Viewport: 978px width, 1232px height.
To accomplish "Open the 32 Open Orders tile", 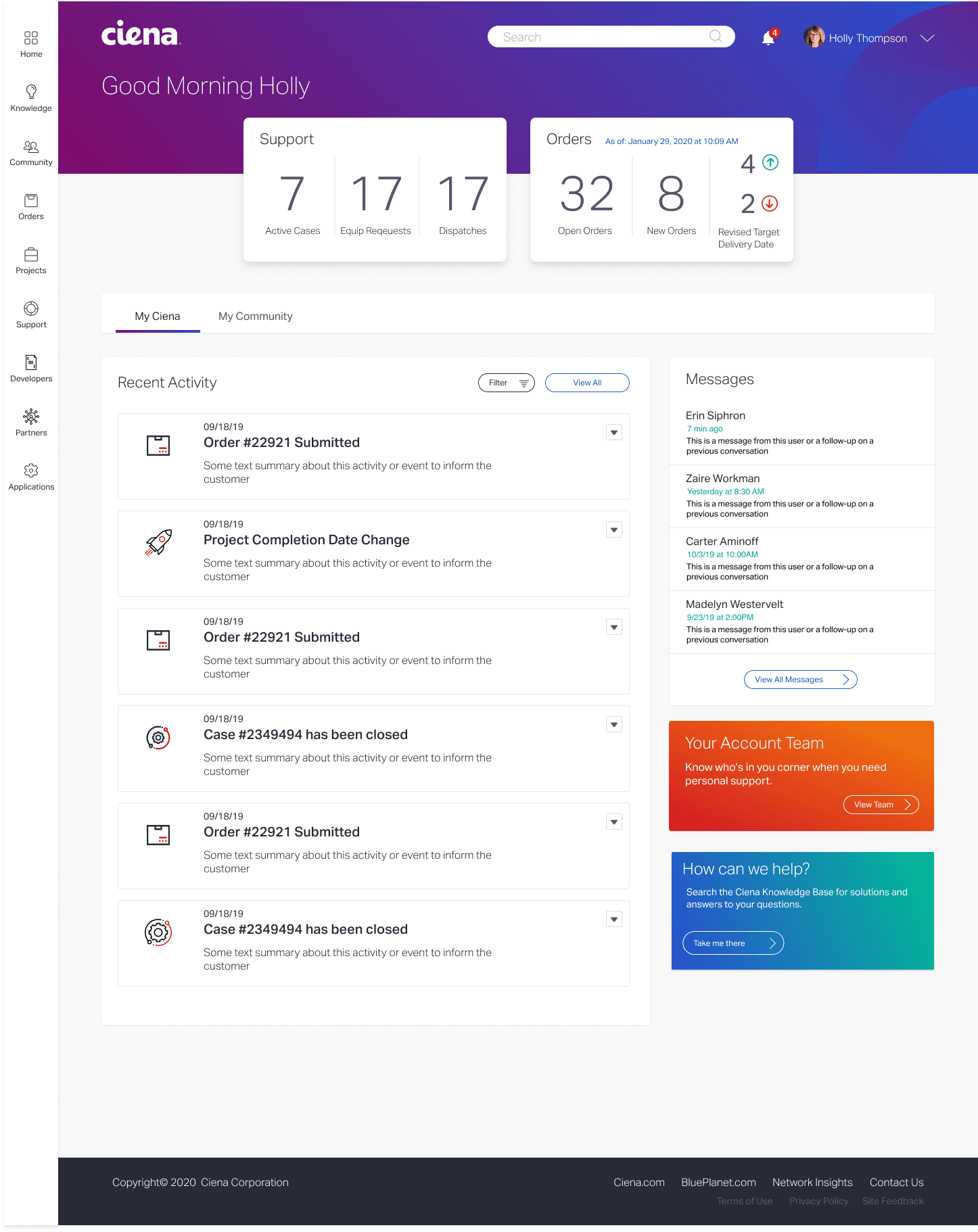I will (586, 203).
